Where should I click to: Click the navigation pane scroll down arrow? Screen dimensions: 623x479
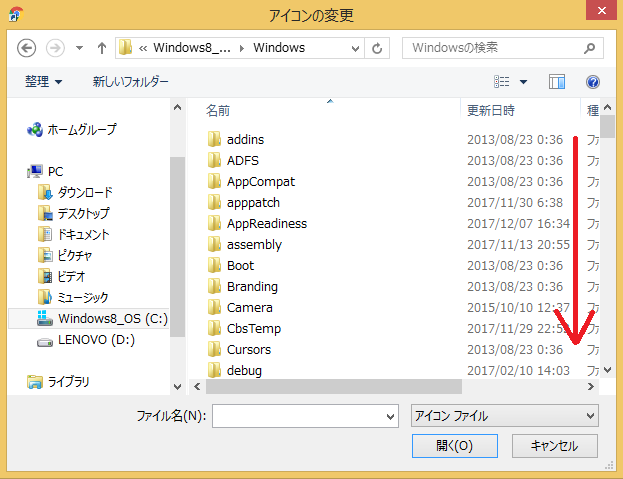tap(178, 386)
